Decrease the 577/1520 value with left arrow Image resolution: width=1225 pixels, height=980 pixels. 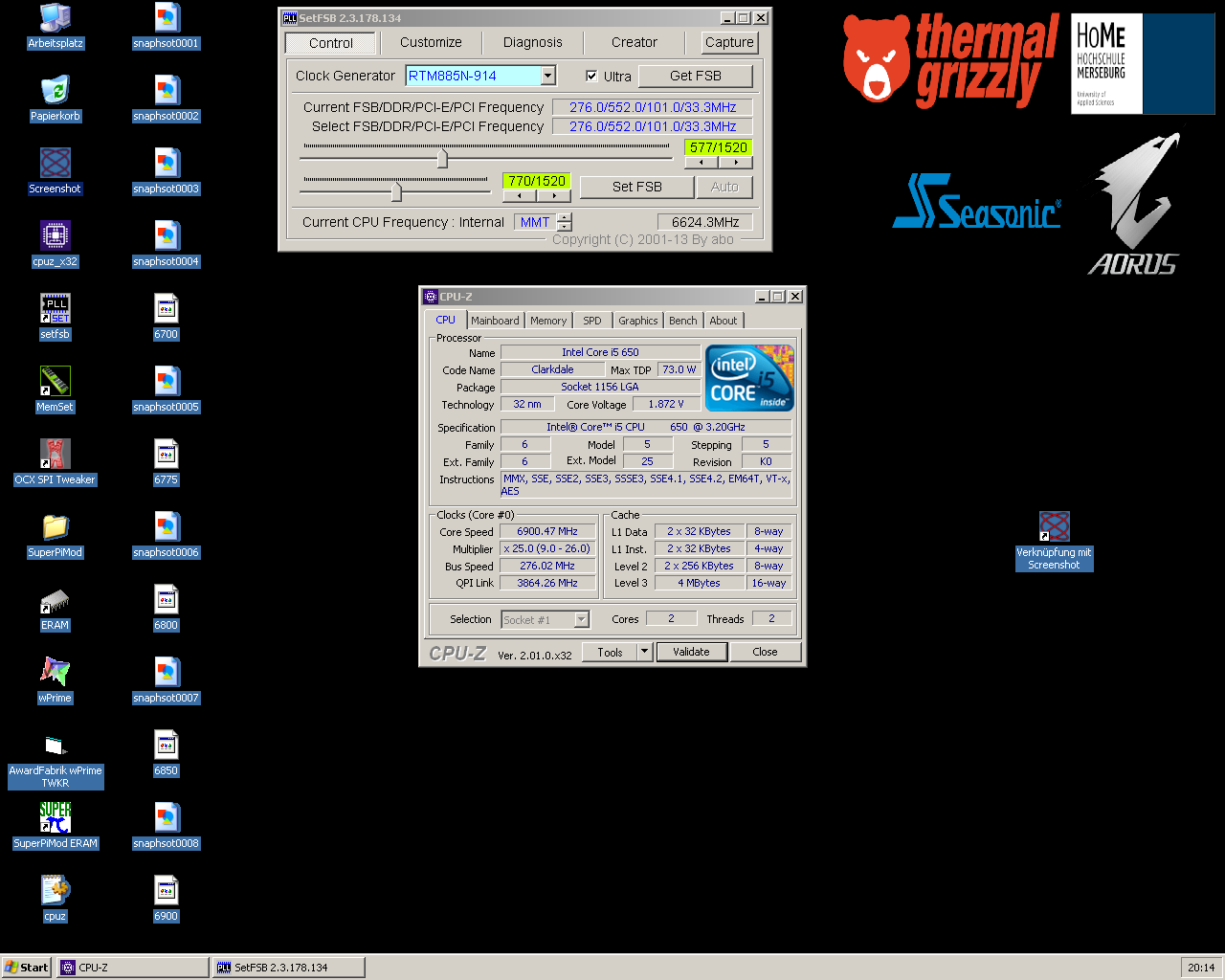702,162
